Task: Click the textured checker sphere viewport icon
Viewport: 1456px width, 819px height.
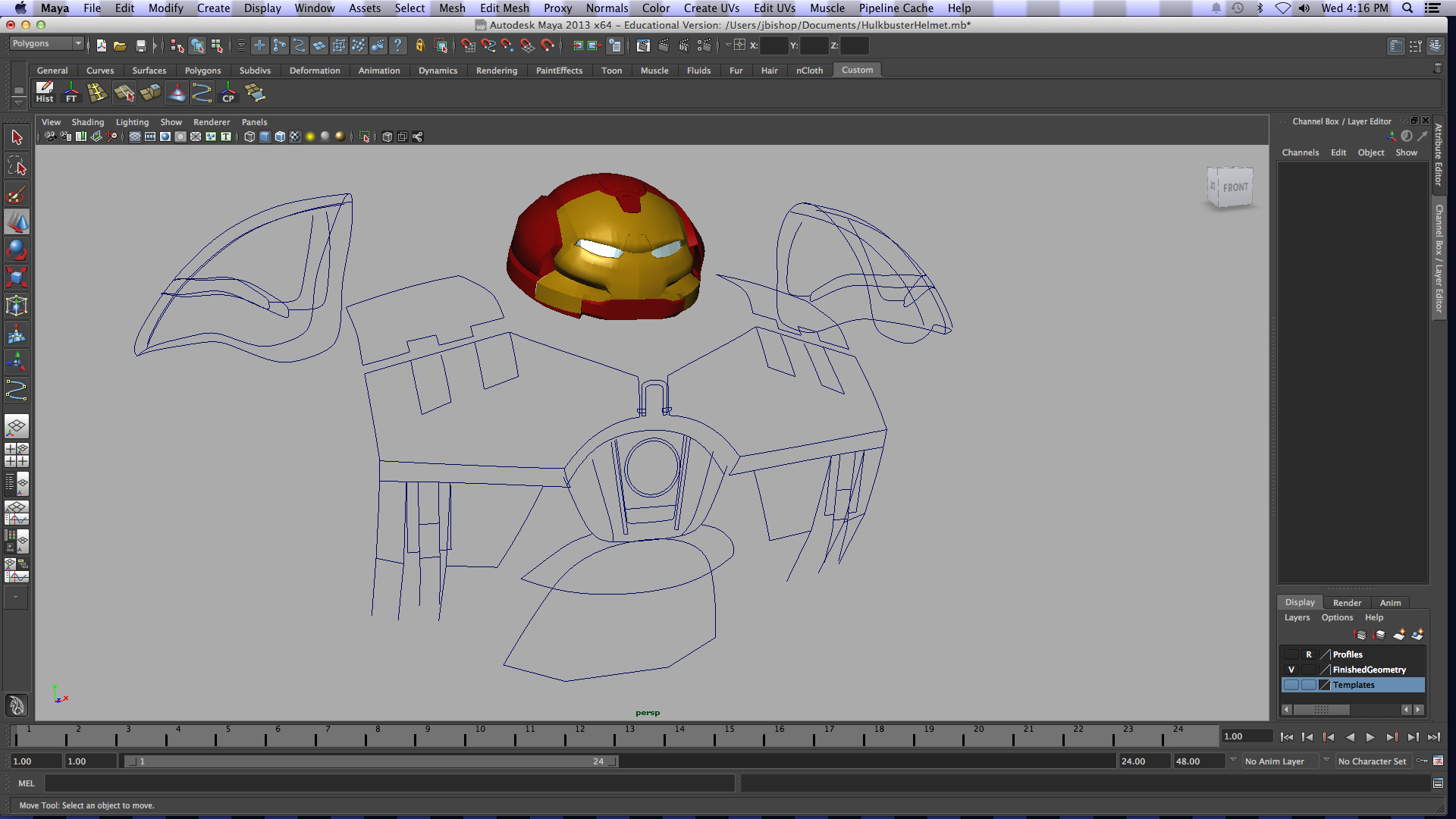Action: coord(295,136)
